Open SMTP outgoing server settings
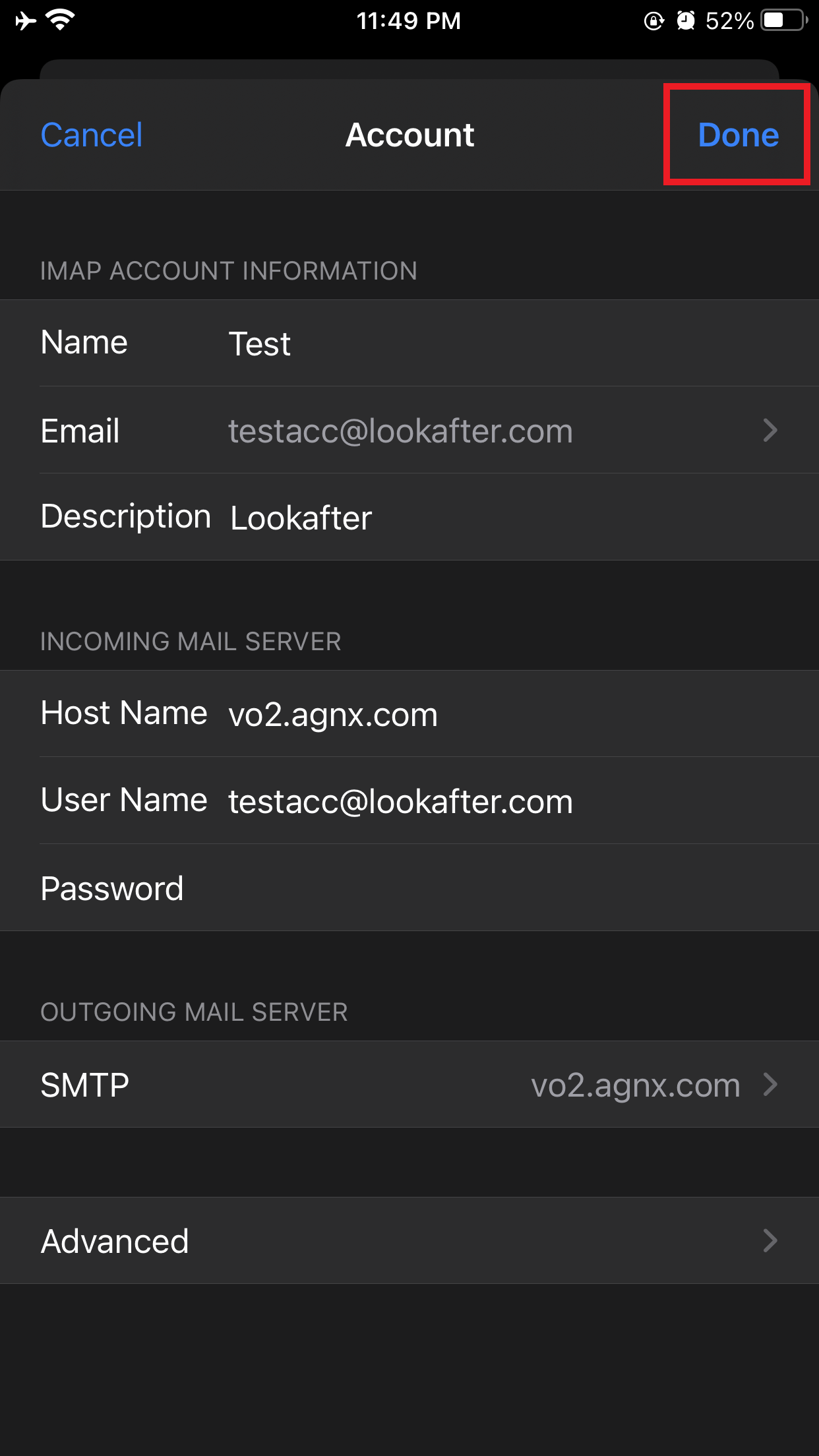819x1456 pixels. coord(409,1085)
